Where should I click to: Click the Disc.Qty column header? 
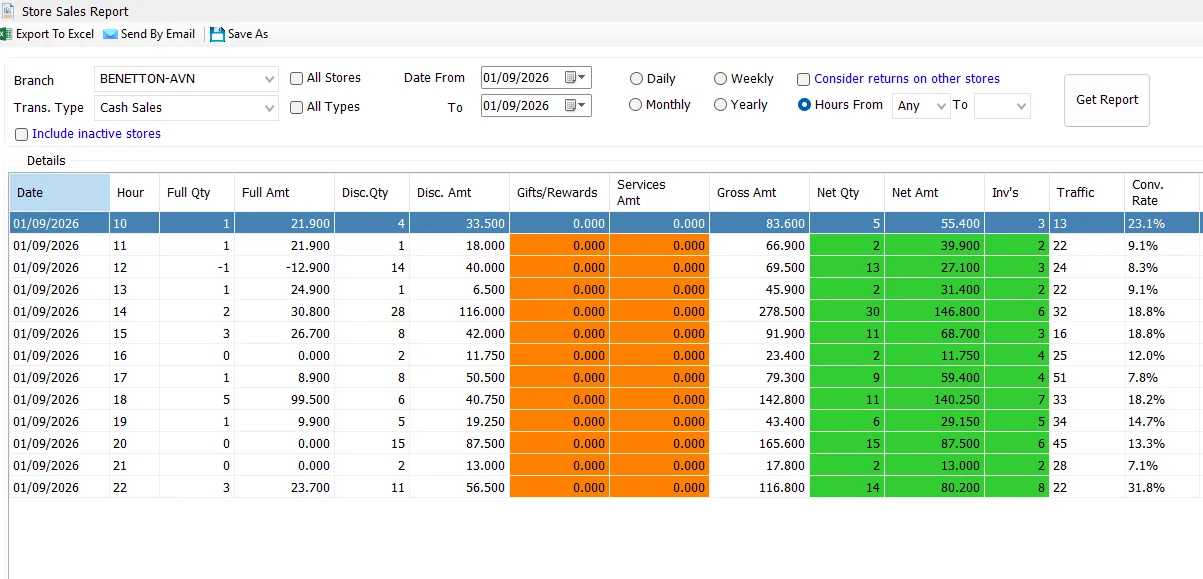tap(372, 192)
